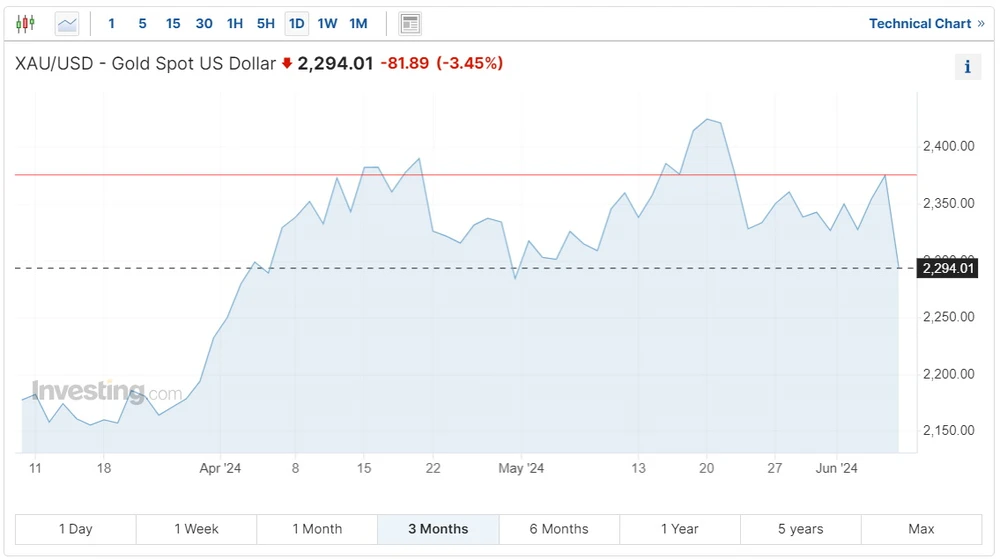Open the Technical Chart link
Image resolution: width=1000 pixels, height=559 pixels.
tap(926, 23)
